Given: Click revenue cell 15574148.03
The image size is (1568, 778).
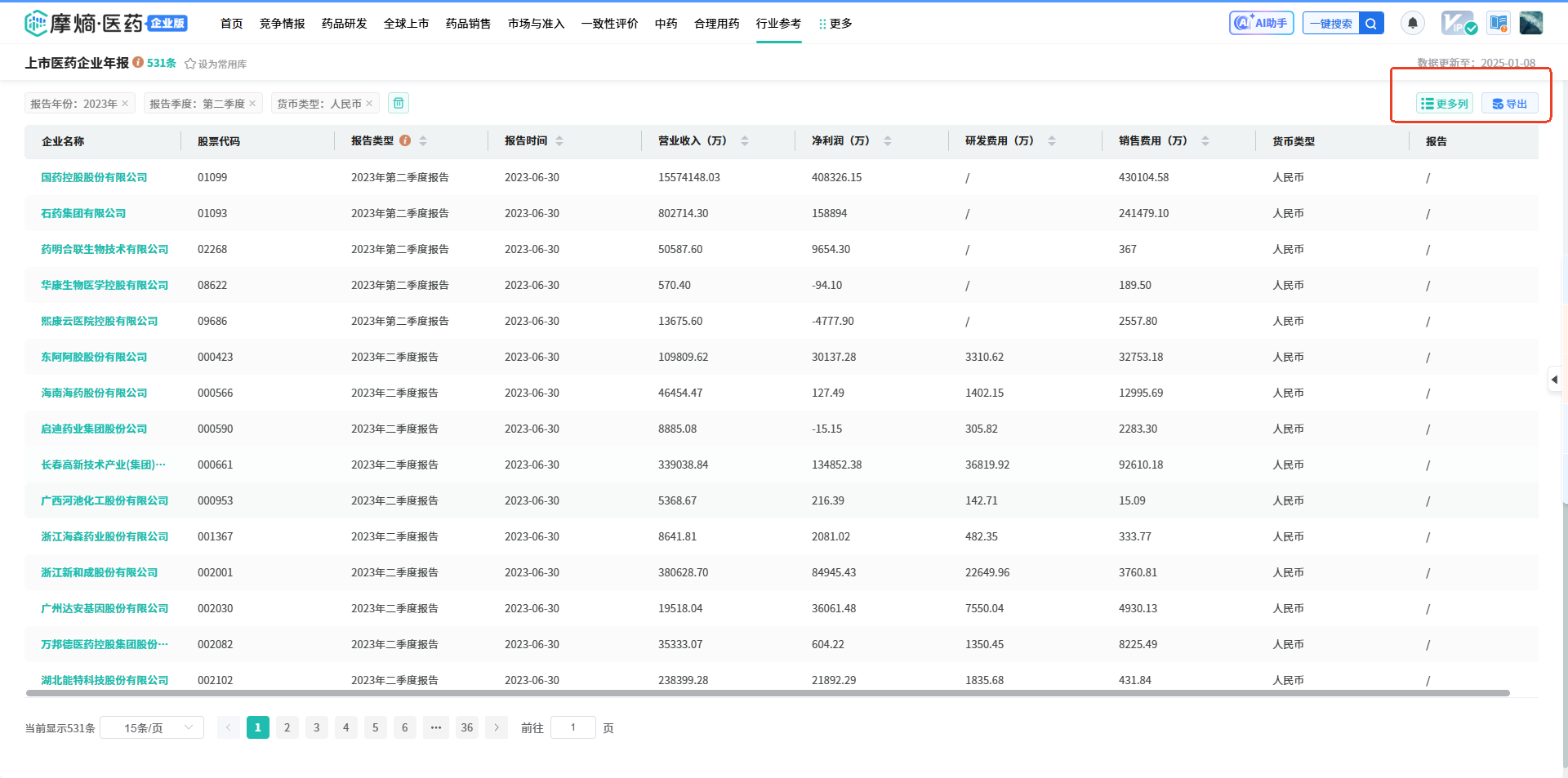Looking at the screenshot, I should [x=689, y=177].
